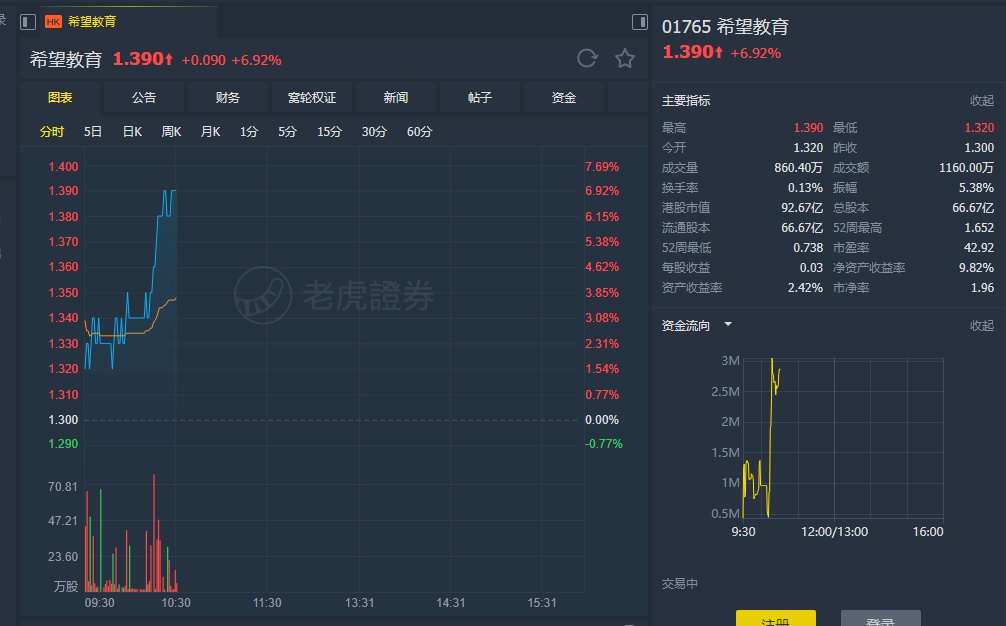Add 希望教育 to favorites star
Image resolution: width=1006 pixels, height=626 pixels.
[x=624, y=58]
